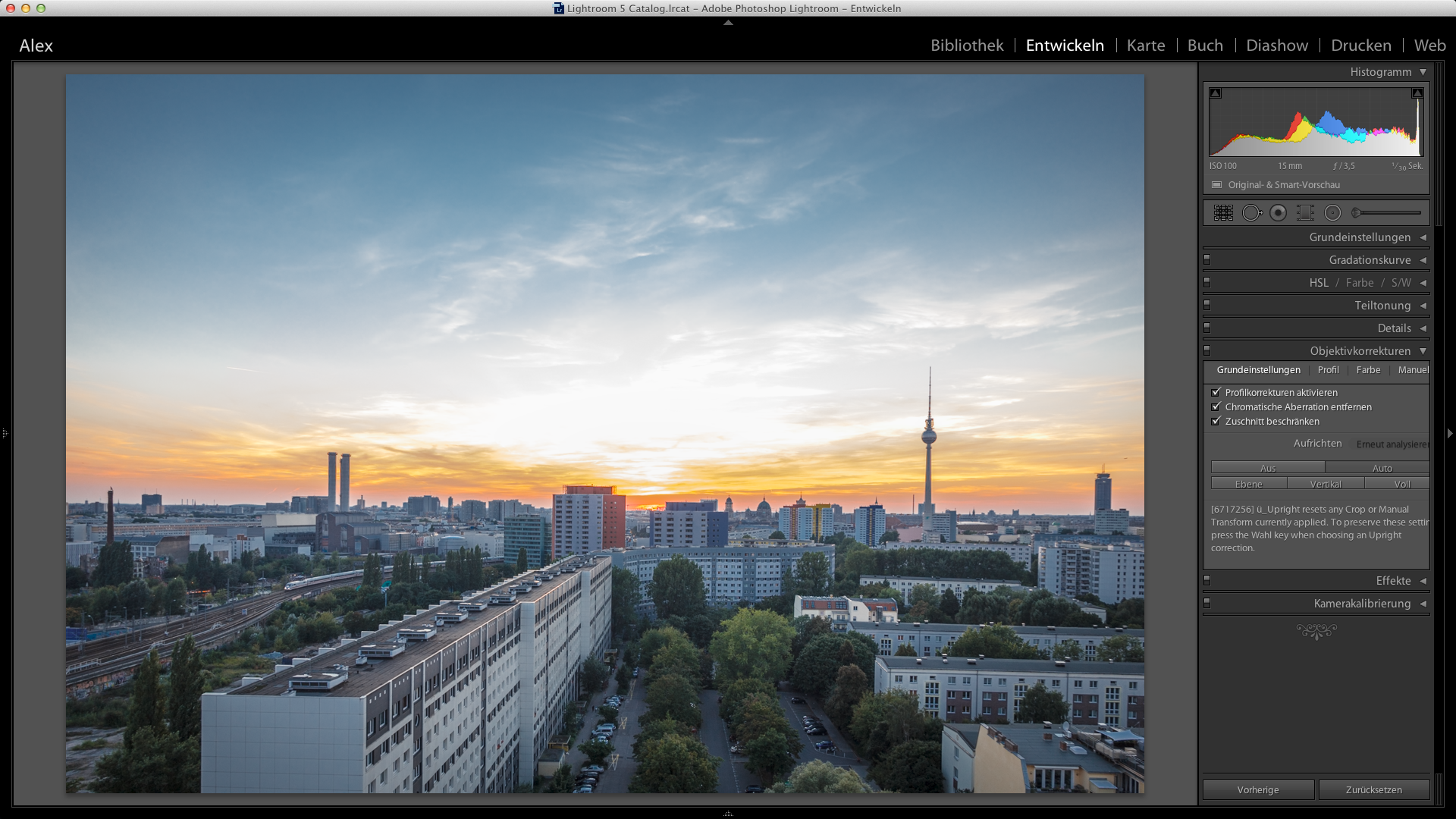Toggle the Teiltonung panel switch
The image size is (1456, 819).
click(1207, 305)
